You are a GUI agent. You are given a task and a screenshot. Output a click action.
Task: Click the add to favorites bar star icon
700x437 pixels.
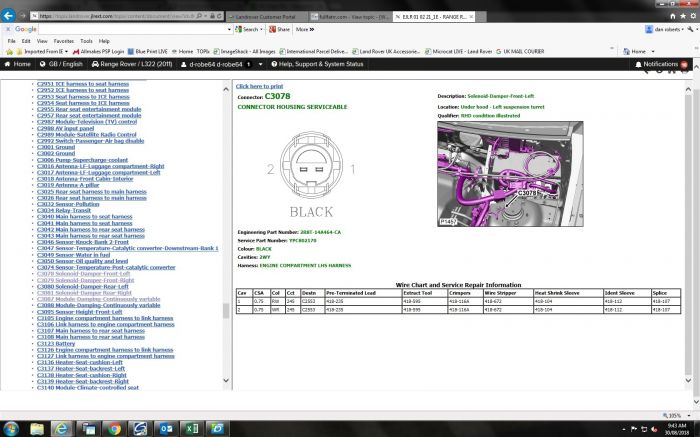9,52
